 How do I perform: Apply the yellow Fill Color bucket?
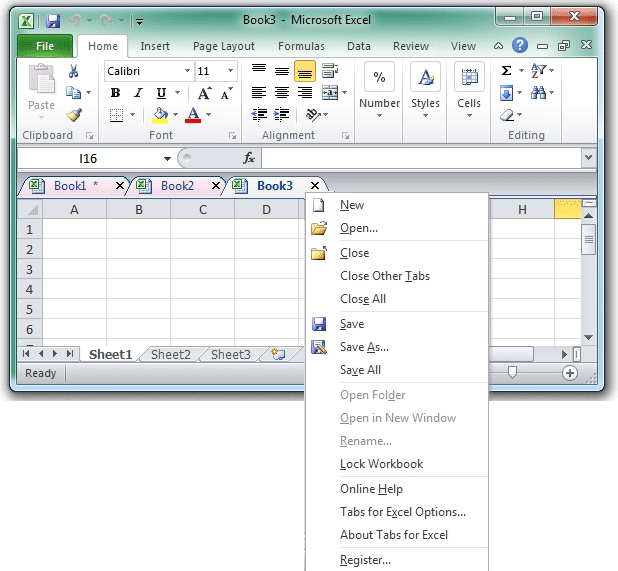pos(160,115)
